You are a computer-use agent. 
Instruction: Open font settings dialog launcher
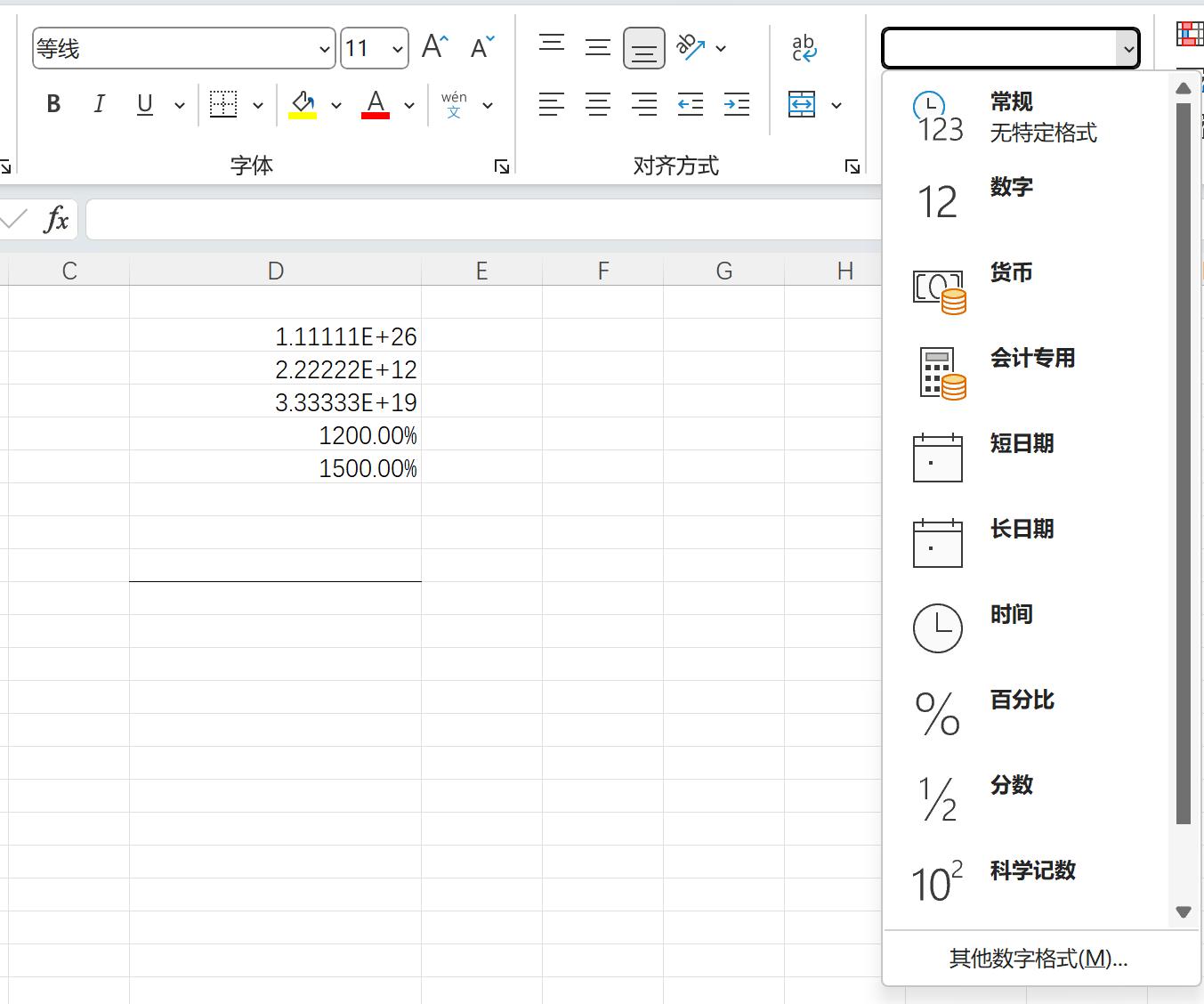(502, 166)
